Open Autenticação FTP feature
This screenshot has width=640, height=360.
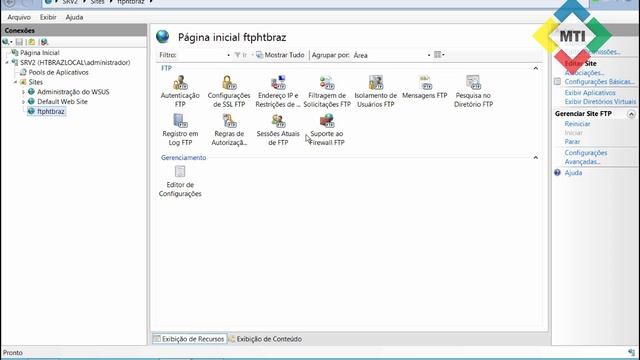click(180, 91)
